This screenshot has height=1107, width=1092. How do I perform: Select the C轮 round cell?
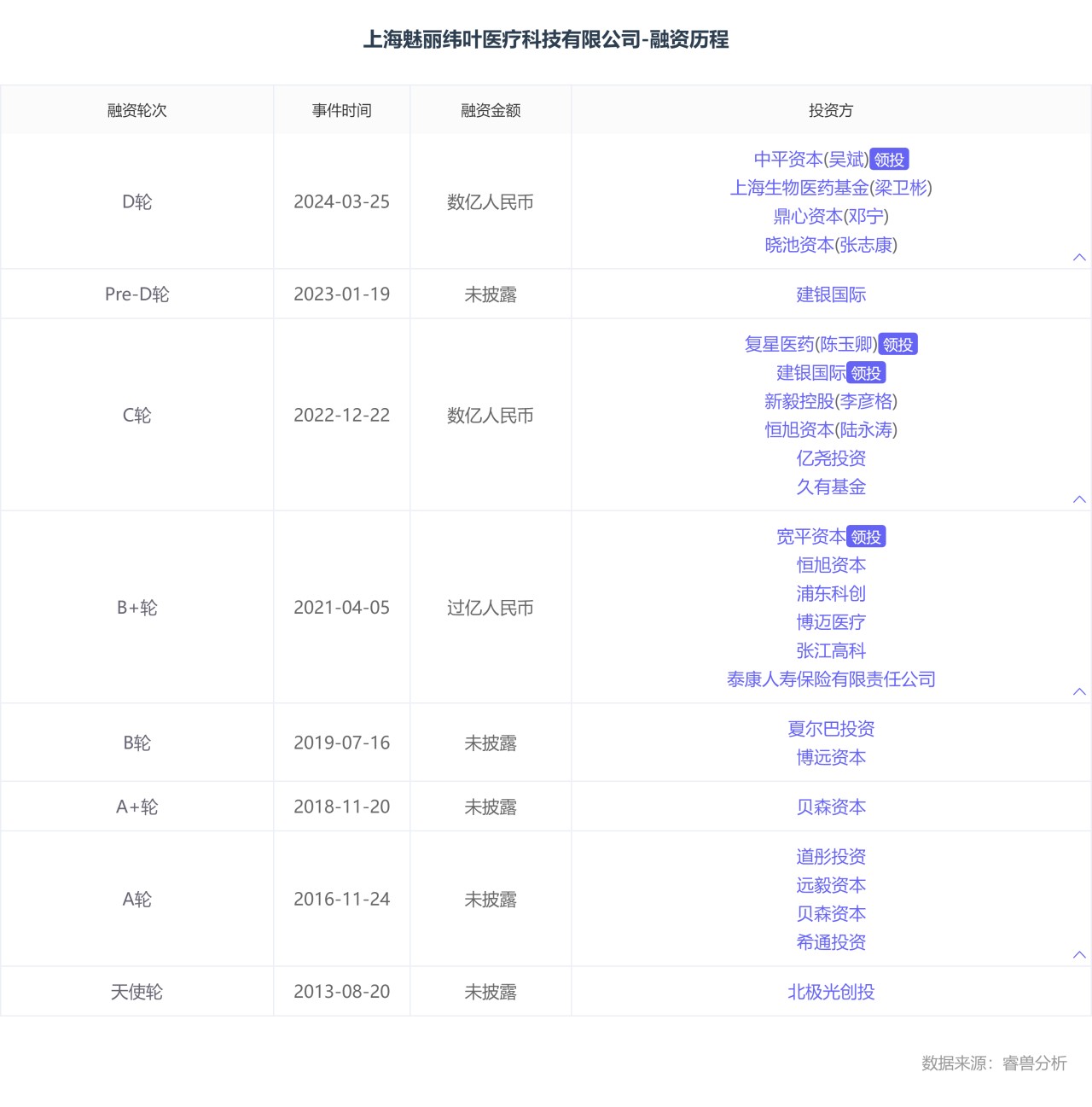tap(136, 416)
